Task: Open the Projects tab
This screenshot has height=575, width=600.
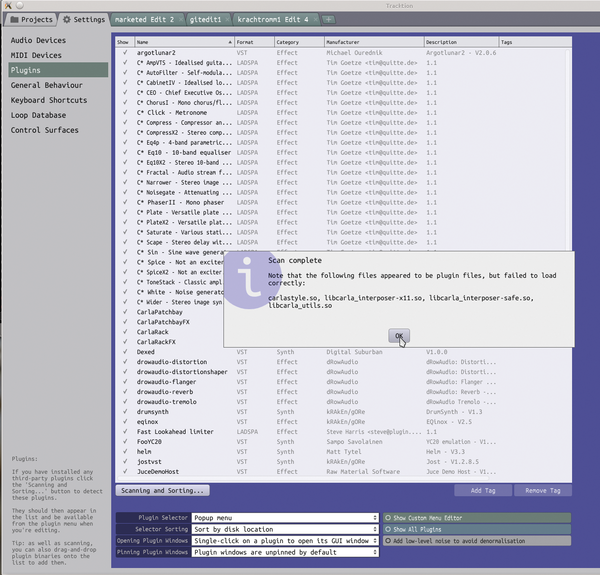Action: (31, 20)
